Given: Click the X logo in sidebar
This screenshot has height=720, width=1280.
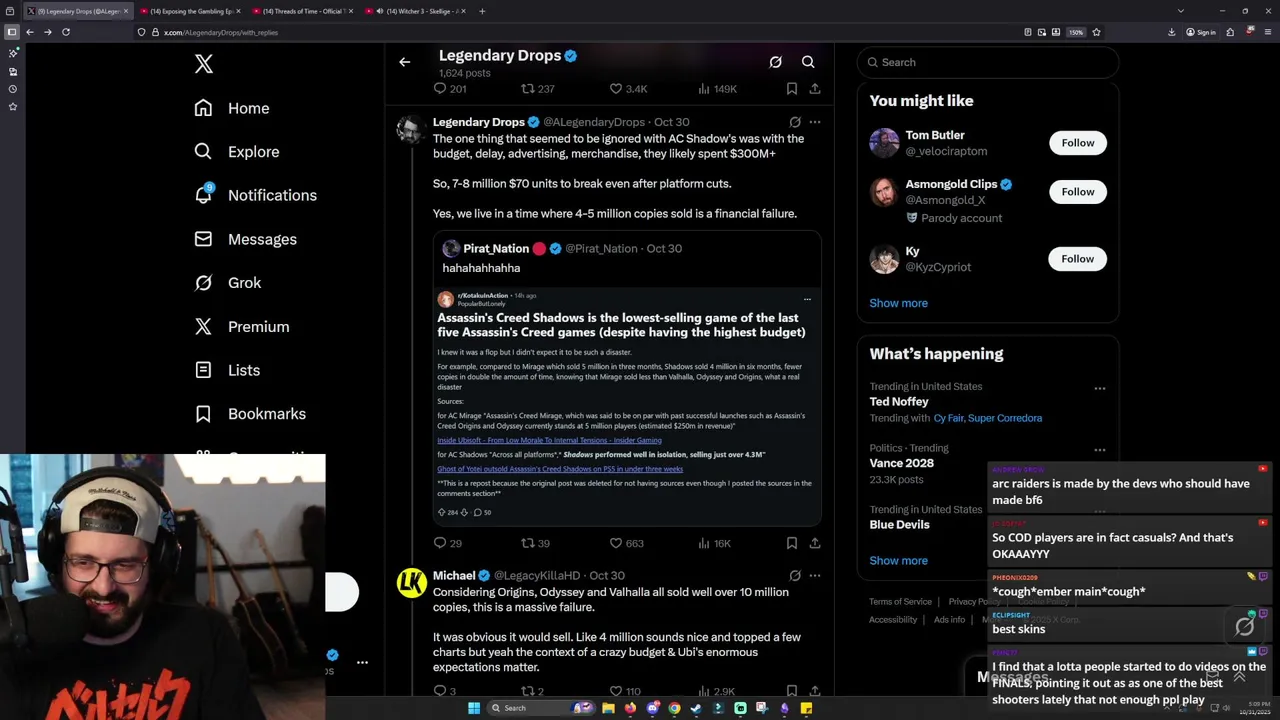Looking at the screenshot, I should (x=203, y=64).
